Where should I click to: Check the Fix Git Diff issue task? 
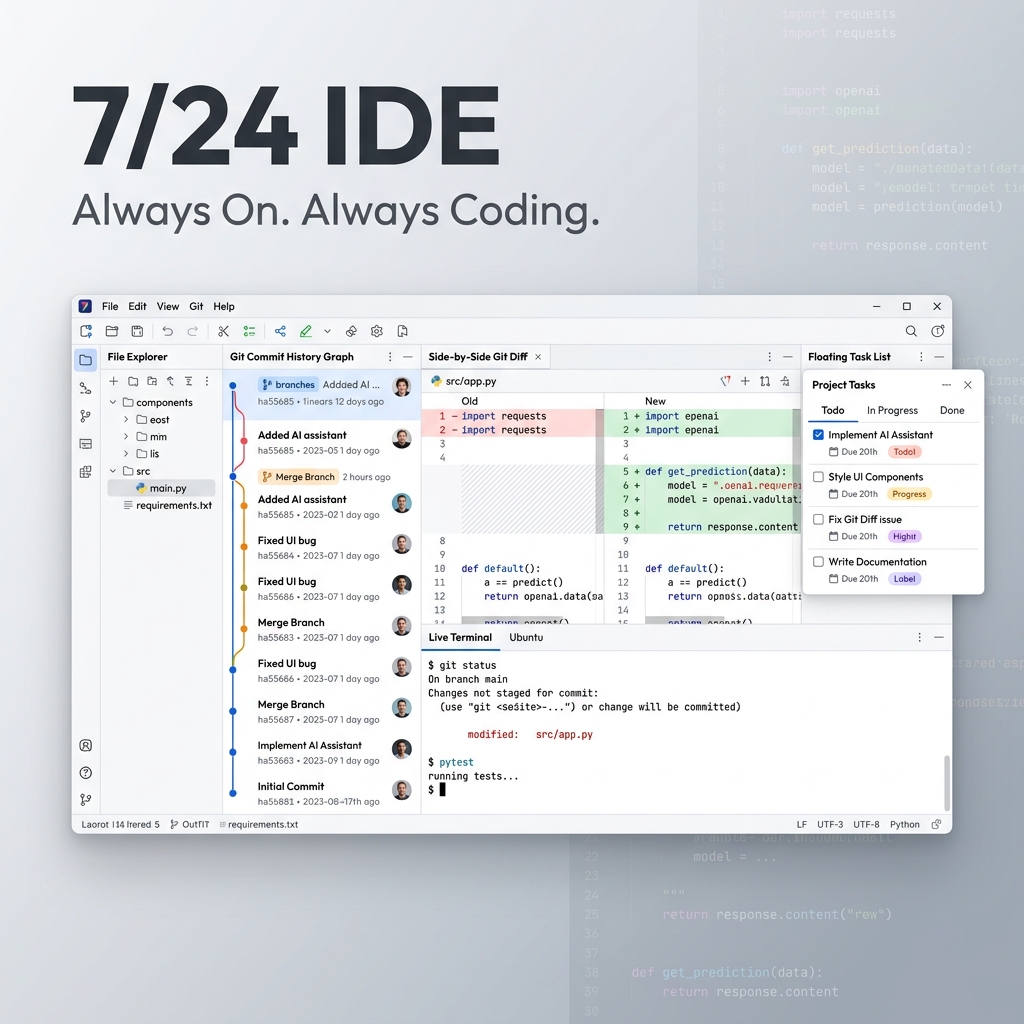coord(818,519)
